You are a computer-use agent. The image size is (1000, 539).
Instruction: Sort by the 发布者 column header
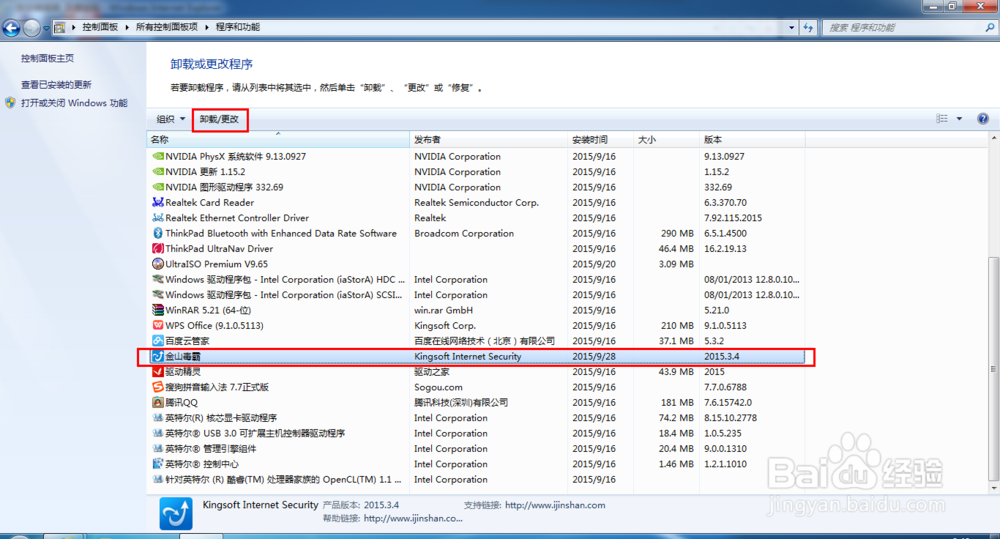click(489, 140)
